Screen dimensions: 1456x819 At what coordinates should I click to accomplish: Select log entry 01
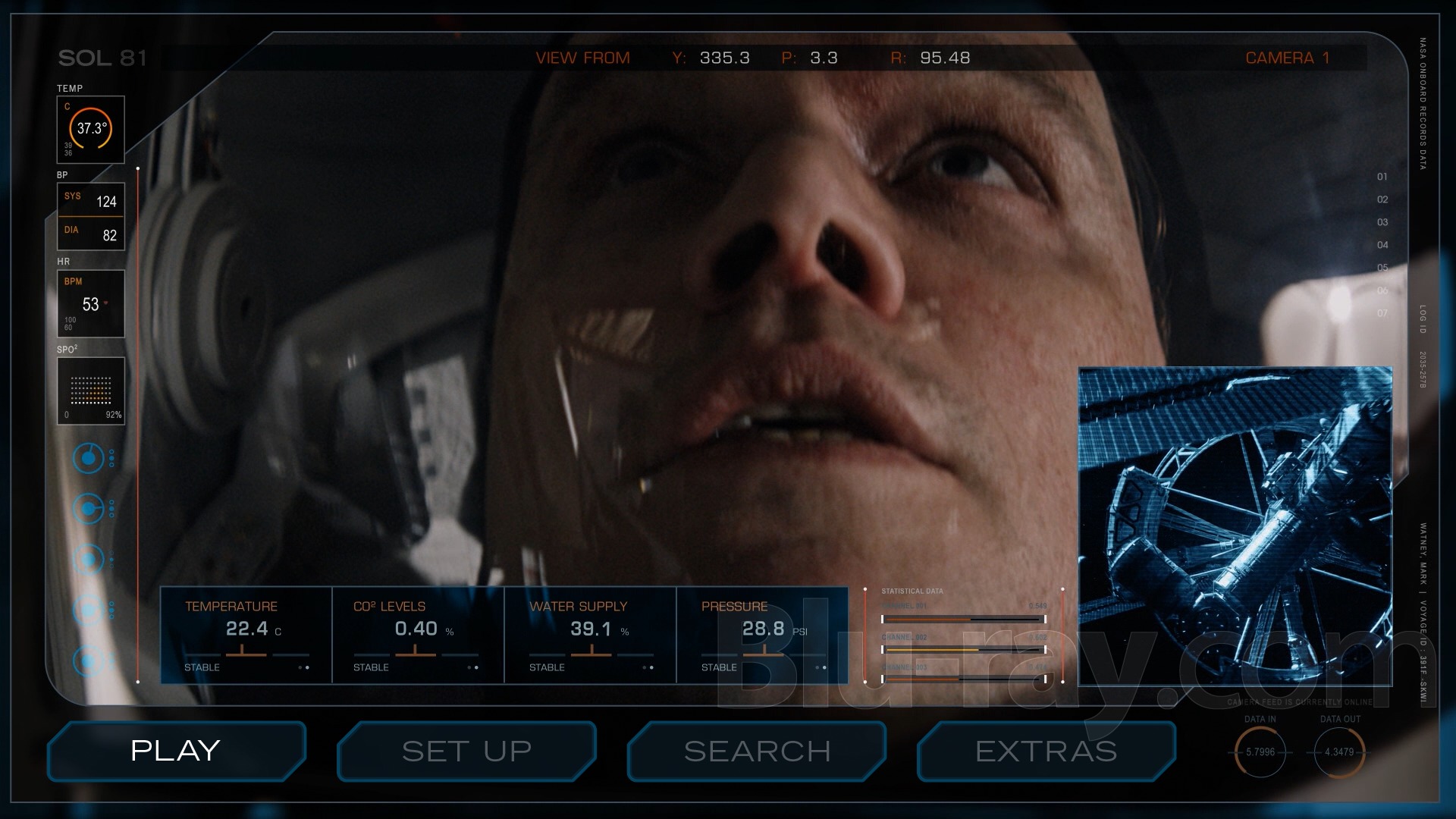(x=1382, y=177)
